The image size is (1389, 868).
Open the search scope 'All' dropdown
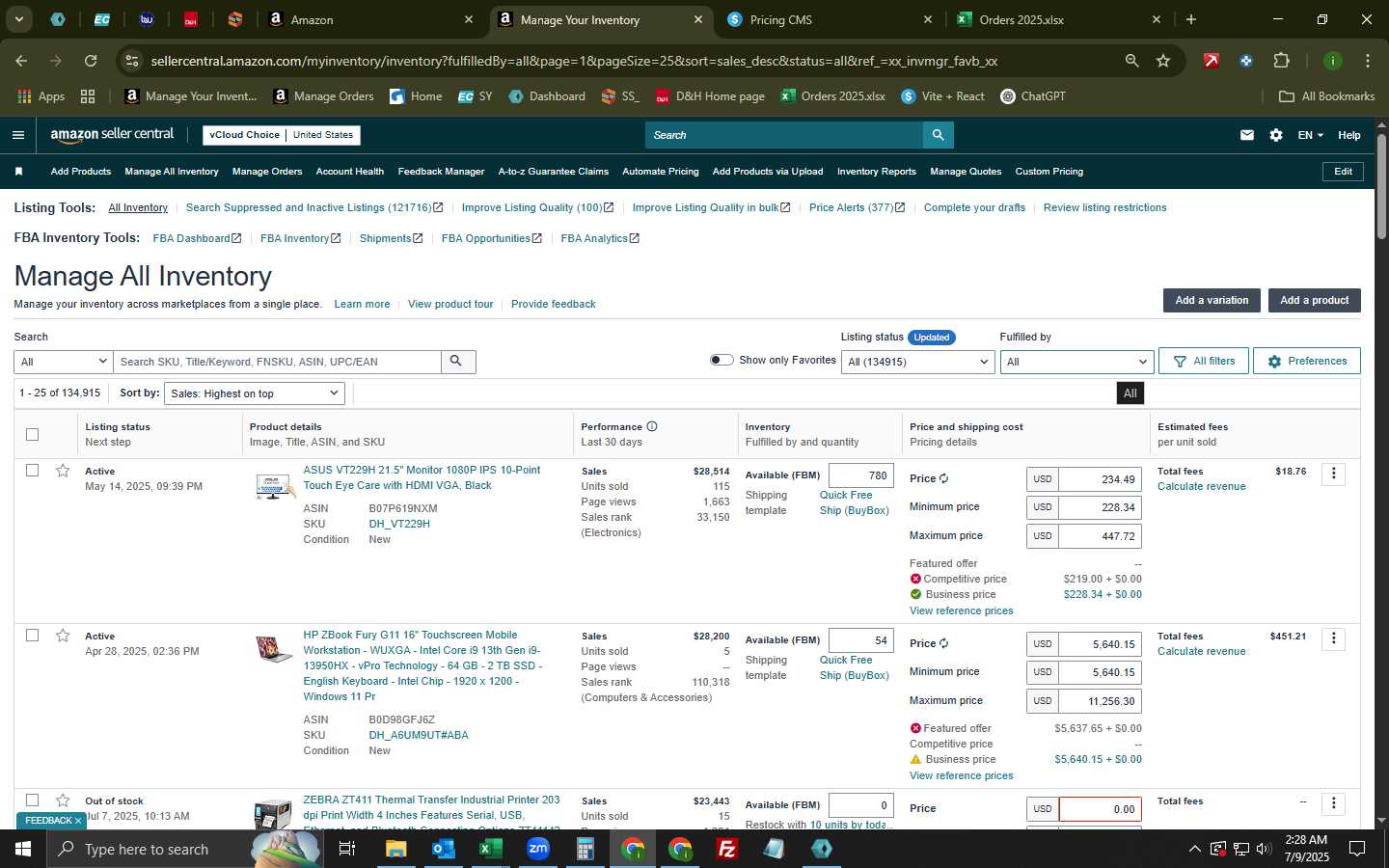[64, 362]
